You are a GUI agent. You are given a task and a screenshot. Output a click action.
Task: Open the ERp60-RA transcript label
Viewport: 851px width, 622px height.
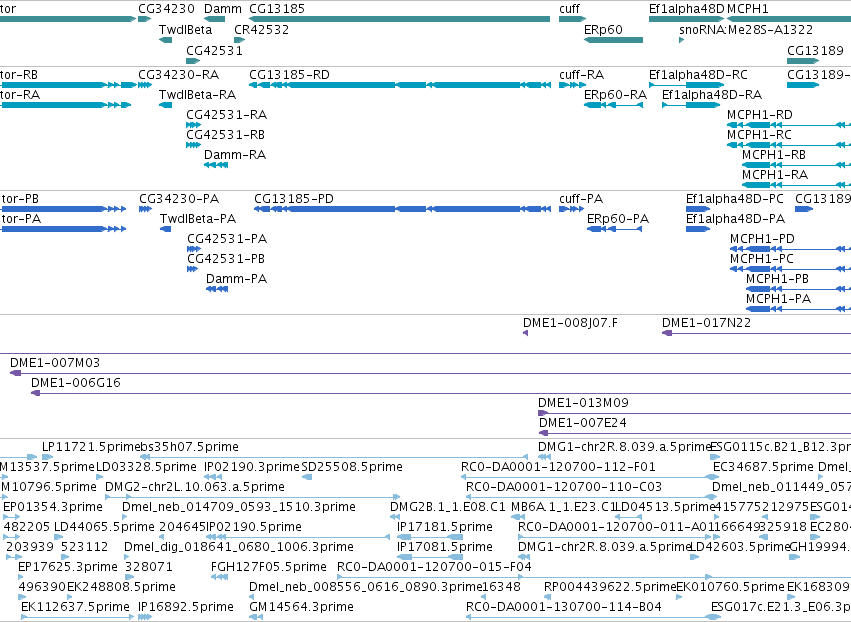point(615,94)
